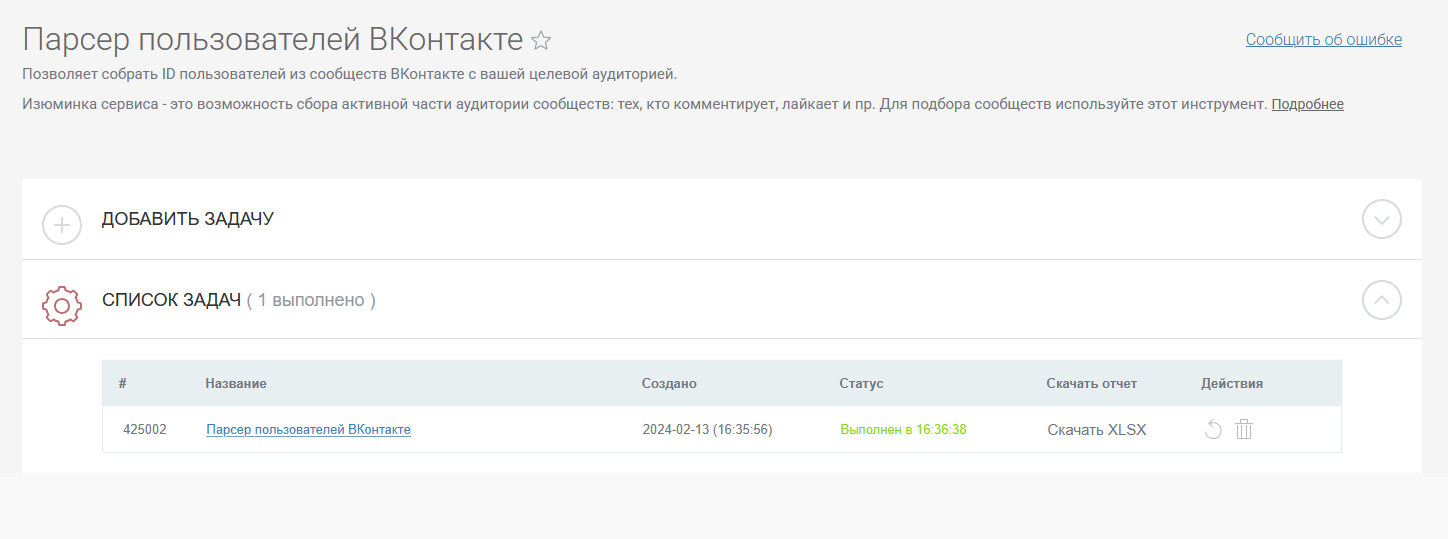
Task: Open the Сообщить об ошибке link
Action: tap(1324, 40)
